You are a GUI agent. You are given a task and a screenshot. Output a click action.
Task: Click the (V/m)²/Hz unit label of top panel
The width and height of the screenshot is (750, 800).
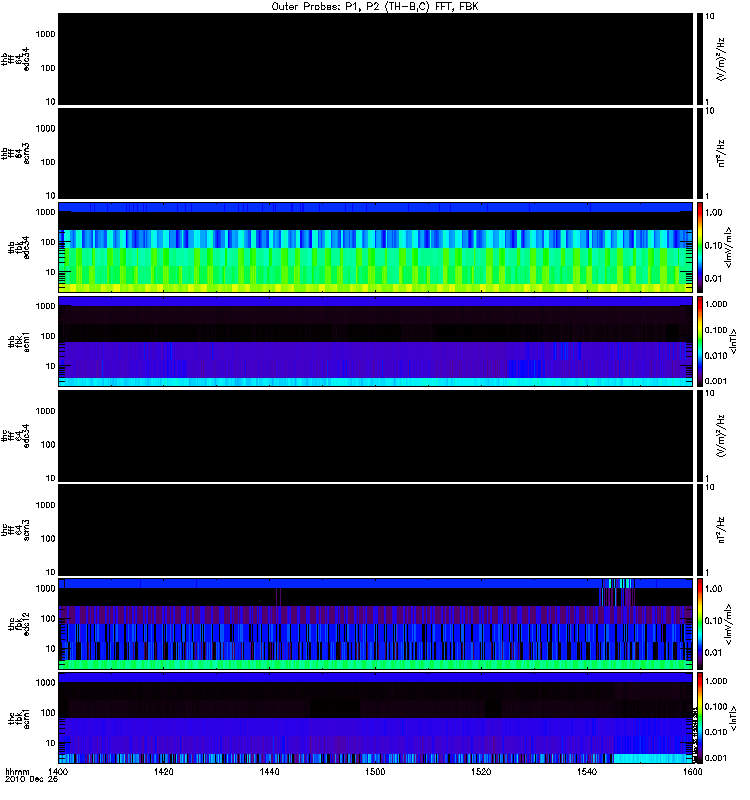[x=721, y=59]
